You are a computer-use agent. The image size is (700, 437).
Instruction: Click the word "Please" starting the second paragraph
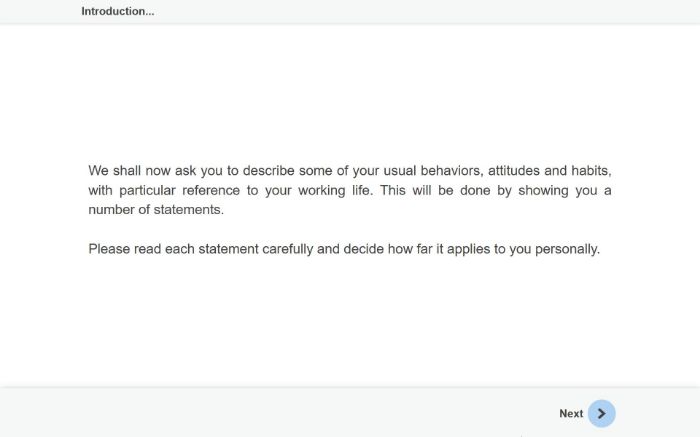(108, 249)
